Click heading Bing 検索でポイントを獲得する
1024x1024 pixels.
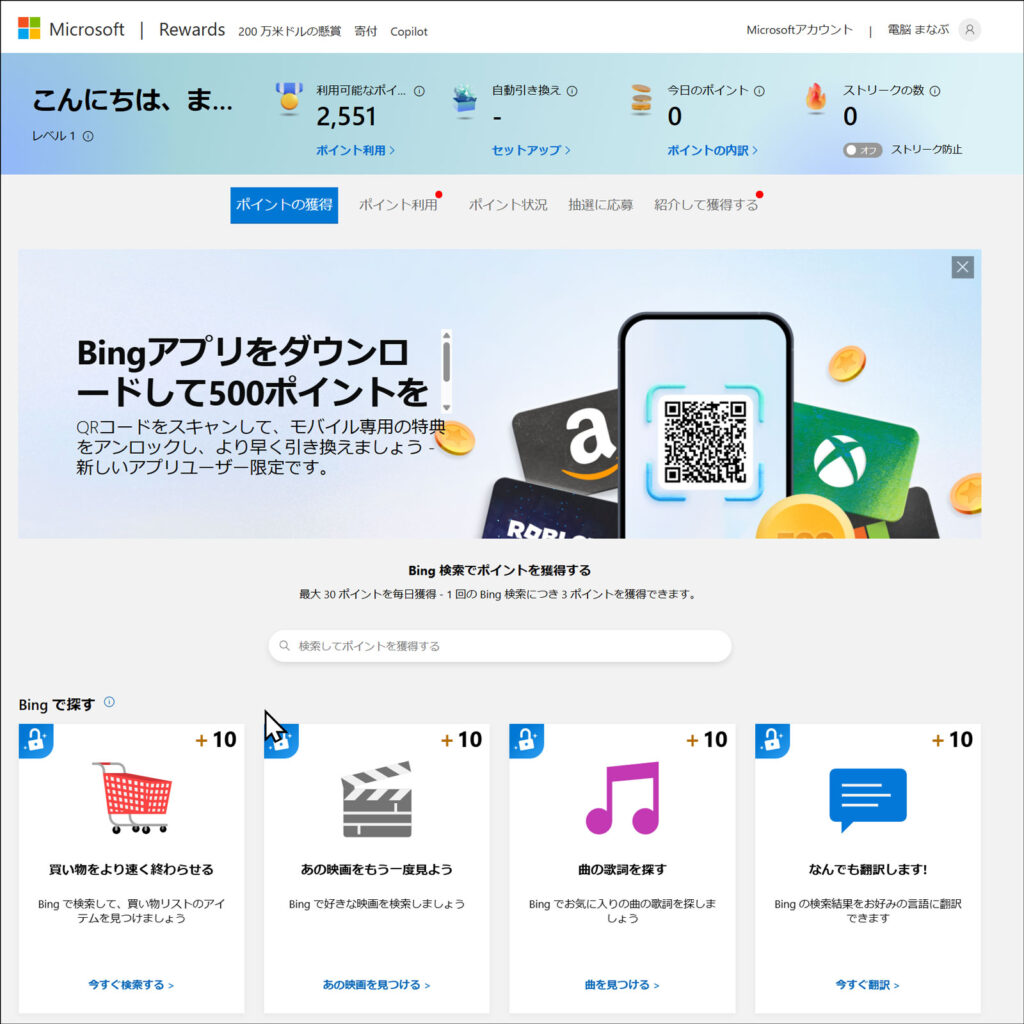[x=500, y=570]
